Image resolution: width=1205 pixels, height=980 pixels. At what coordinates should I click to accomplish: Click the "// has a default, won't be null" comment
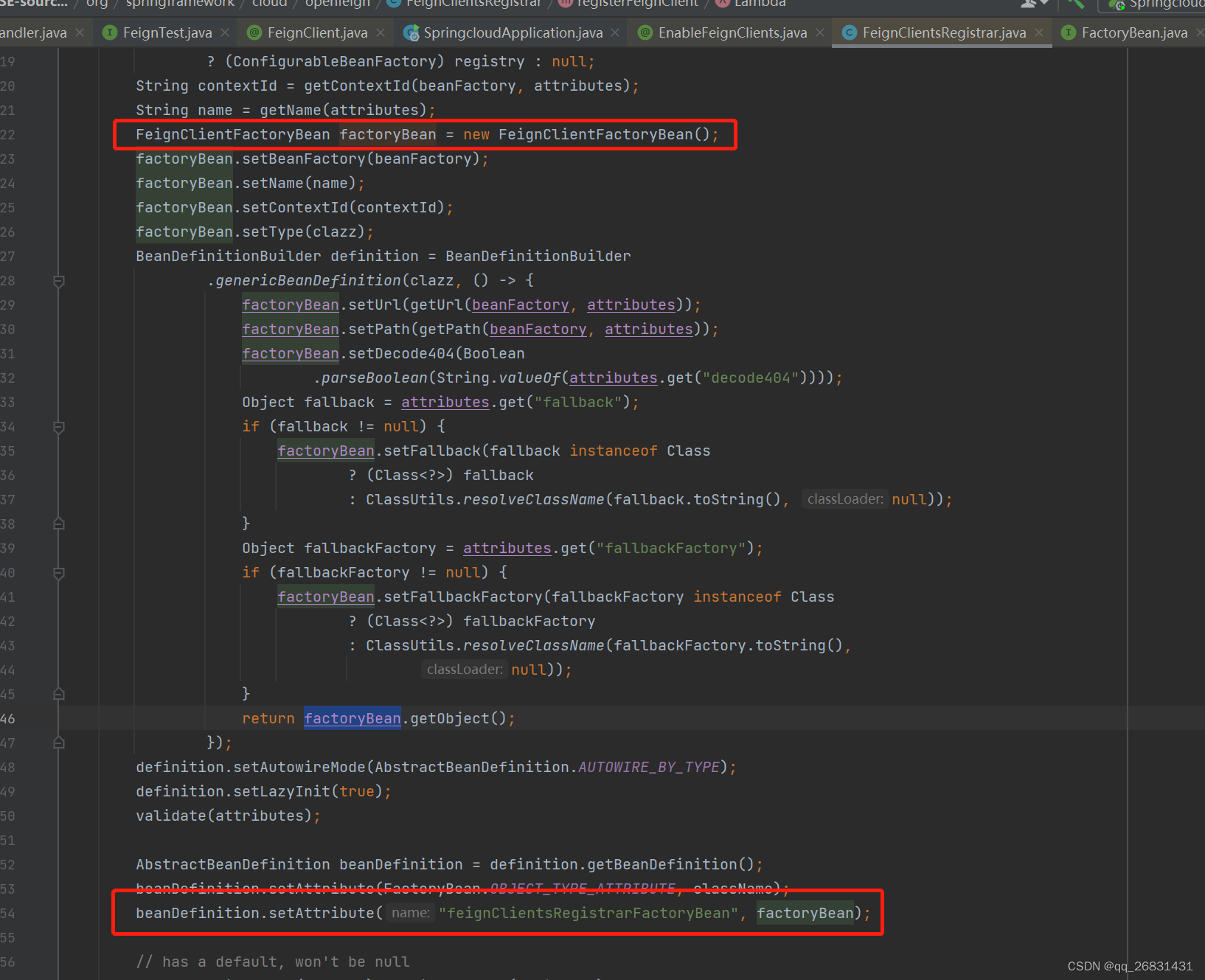click(x=273, y=962)
